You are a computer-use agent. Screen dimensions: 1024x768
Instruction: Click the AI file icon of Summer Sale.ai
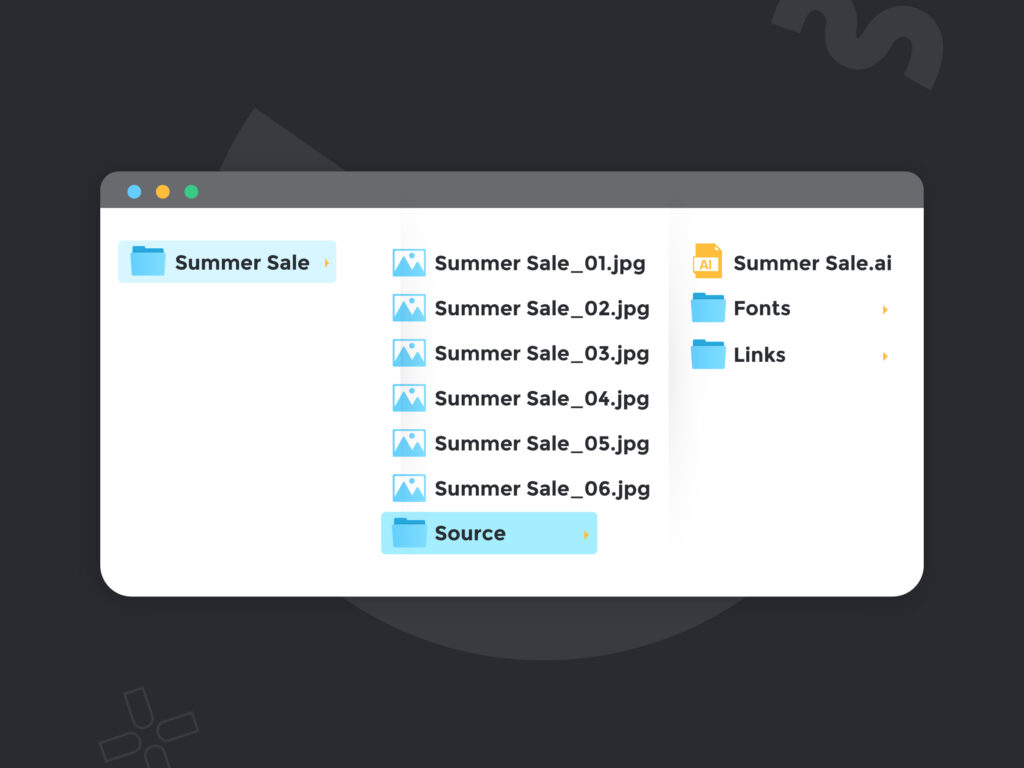click(707, 261)
